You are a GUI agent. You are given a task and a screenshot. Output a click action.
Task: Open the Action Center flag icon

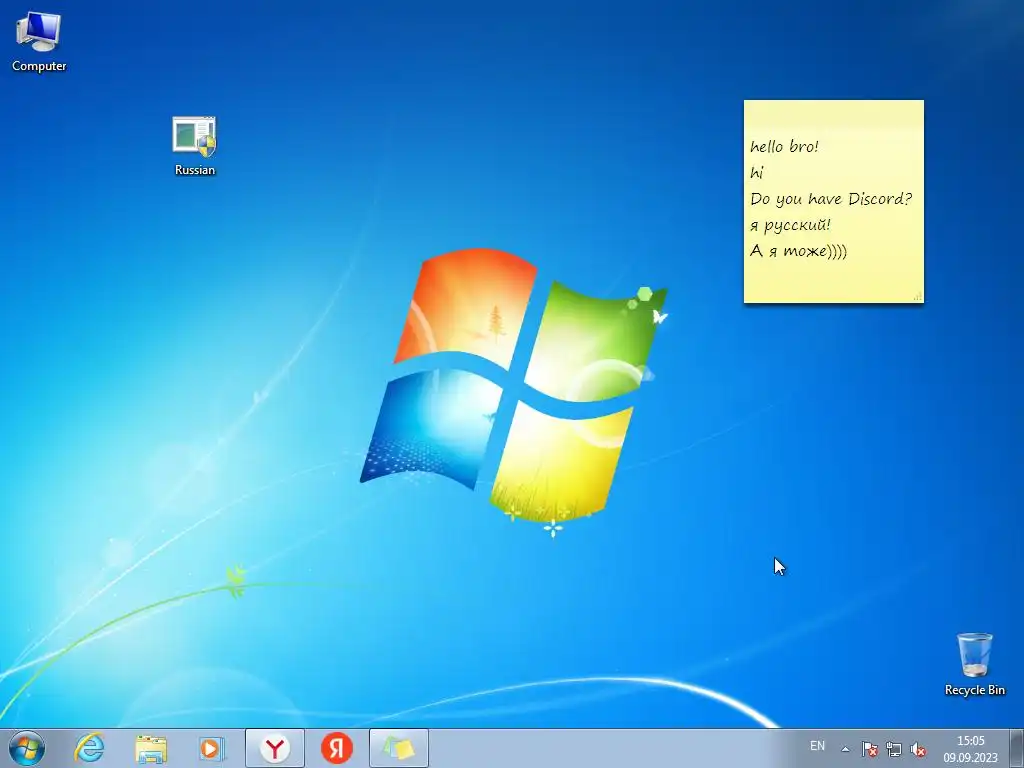click(x=869, y=749)
